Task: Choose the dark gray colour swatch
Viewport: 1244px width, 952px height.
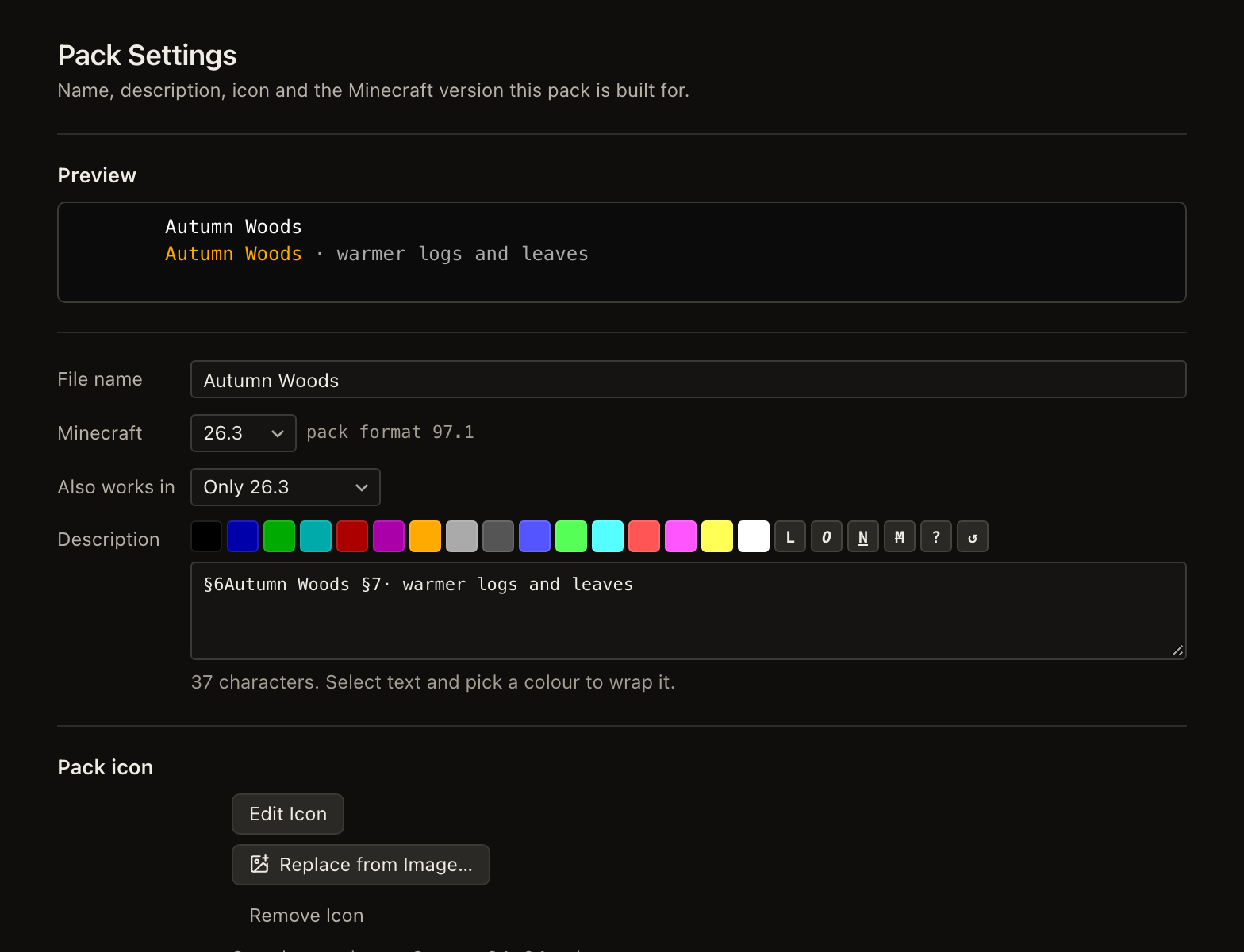Action: click(x=498, y=536)
